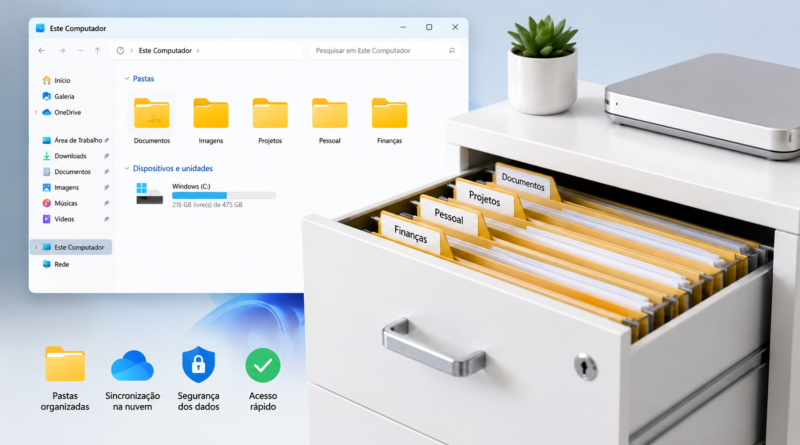Click the Windows (C:) drive label
The width and height of the screenshot is (800, 445).
pyautogui.click(x=191, y=186)
